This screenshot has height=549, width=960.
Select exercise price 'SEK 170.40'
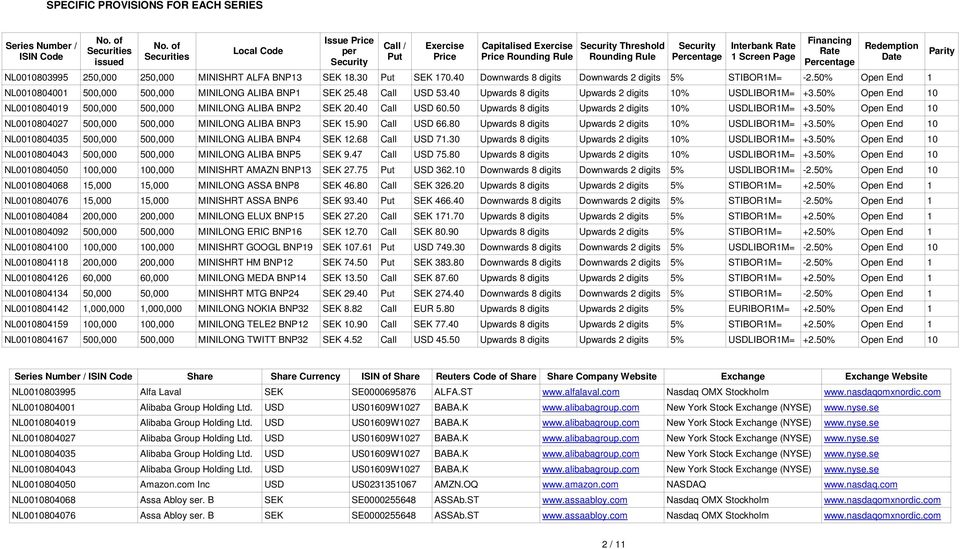[438, 78]
